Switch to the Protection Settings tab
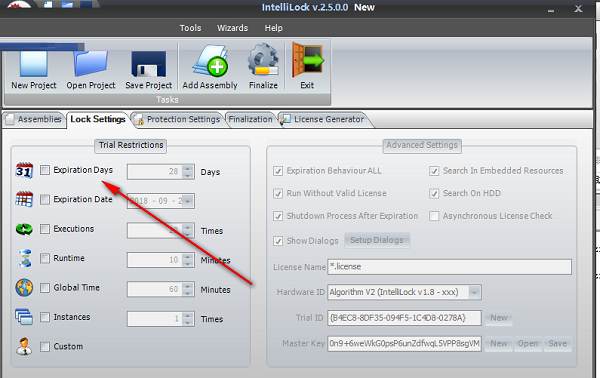Screen dimensions: 600x378 click(x=178, y=119)
